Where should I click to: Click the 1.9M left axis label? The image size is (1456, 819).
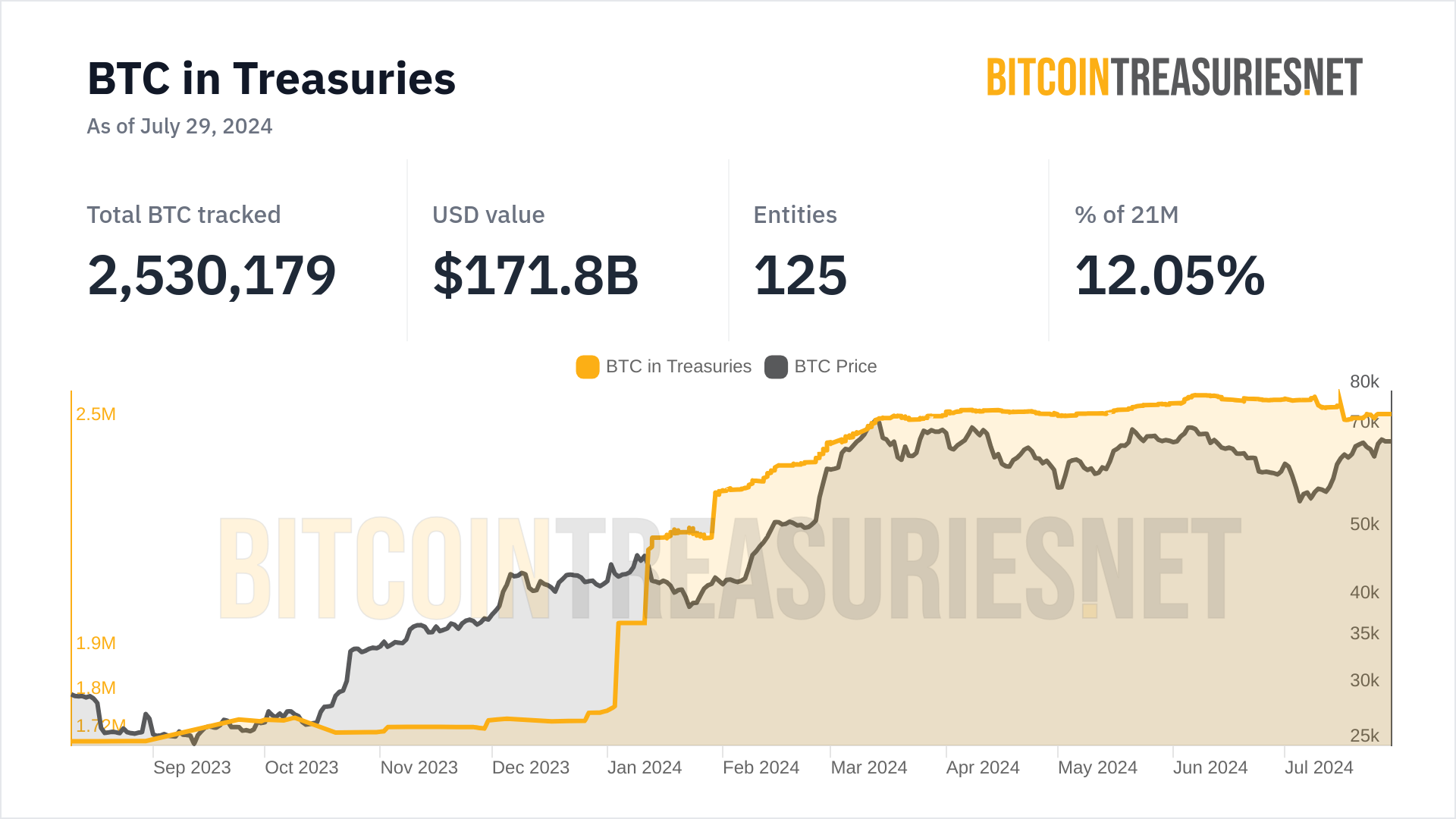(96, 643)
